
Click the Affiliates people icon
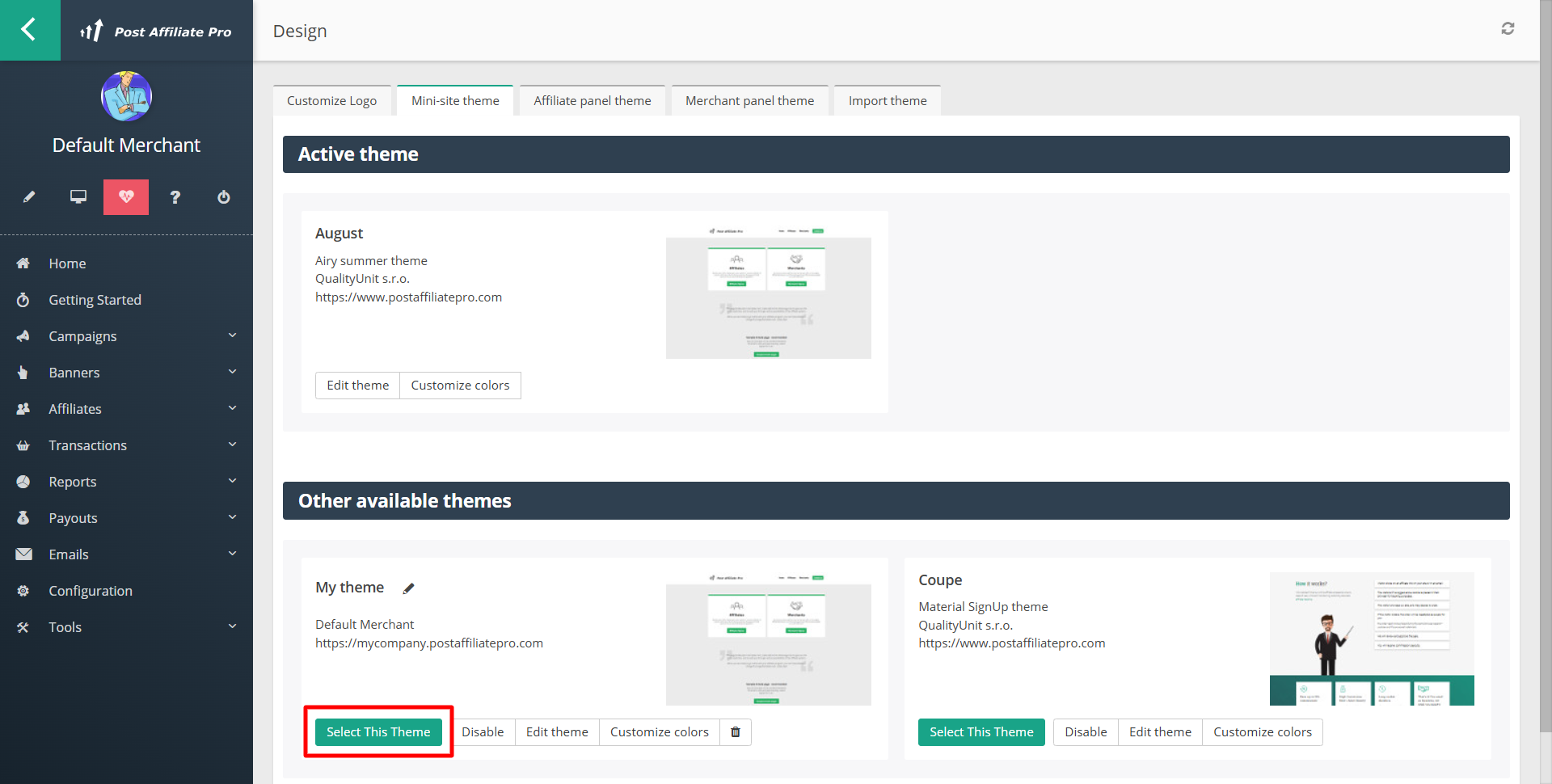tap(23, 409)
